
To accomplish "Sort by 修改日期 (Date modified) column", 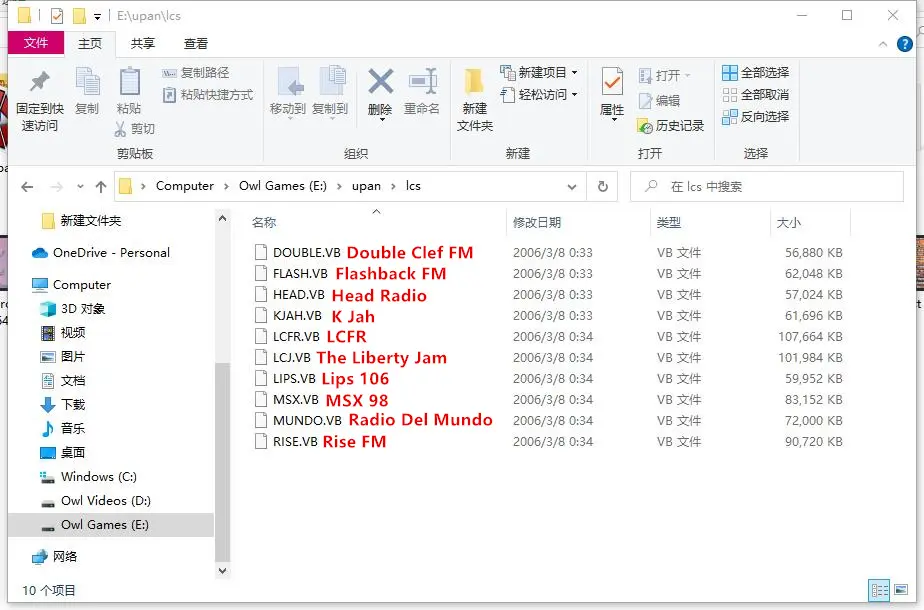I will (537, 222).
